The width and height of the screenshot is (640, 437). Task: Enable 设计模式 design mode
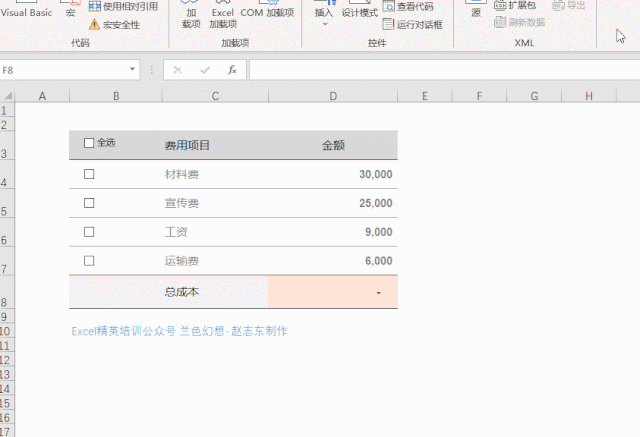tap(360, 12)
